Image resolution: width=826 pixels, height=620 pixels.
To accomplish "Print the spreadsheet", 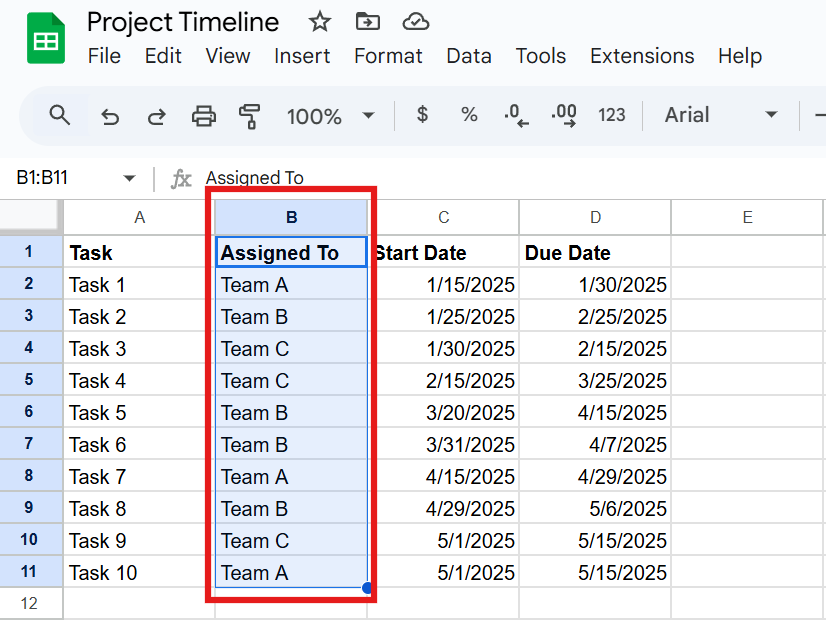I will (x=203, y=116).
